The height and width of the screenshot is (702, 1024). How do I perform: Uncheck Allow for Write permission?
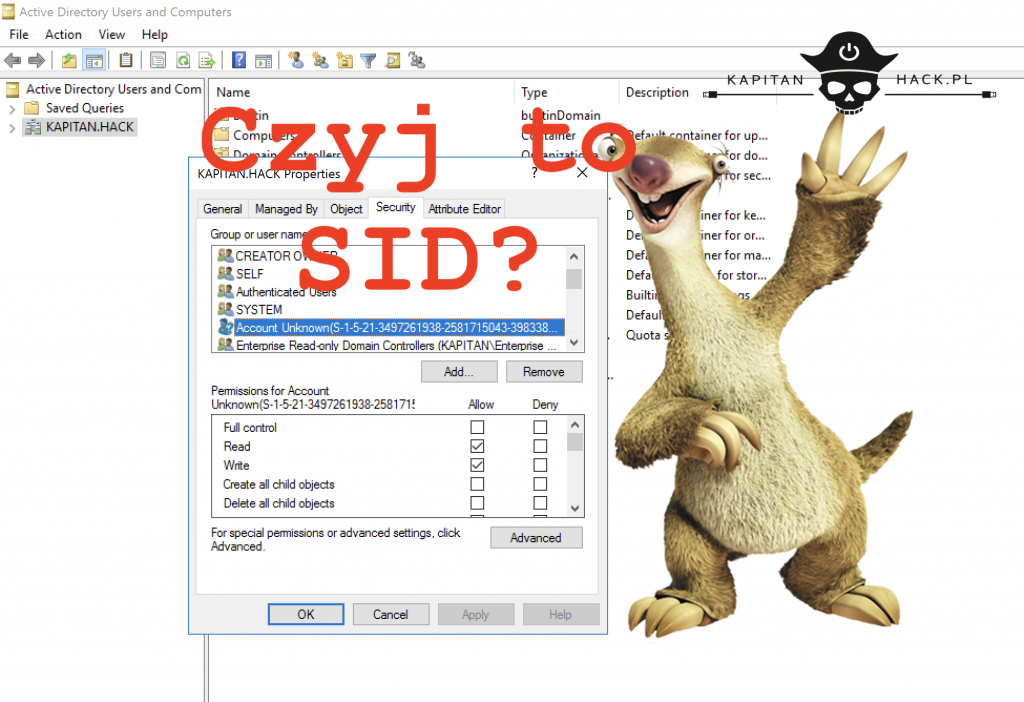point(477,465)
